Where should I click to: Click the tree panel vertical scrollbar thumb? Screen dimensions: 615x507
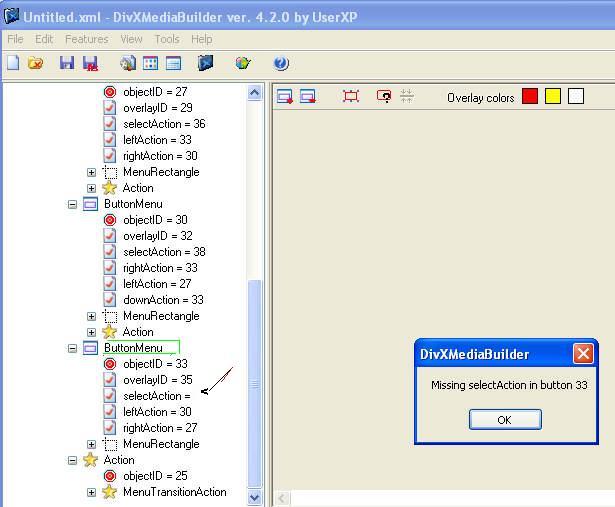point(255,384)
